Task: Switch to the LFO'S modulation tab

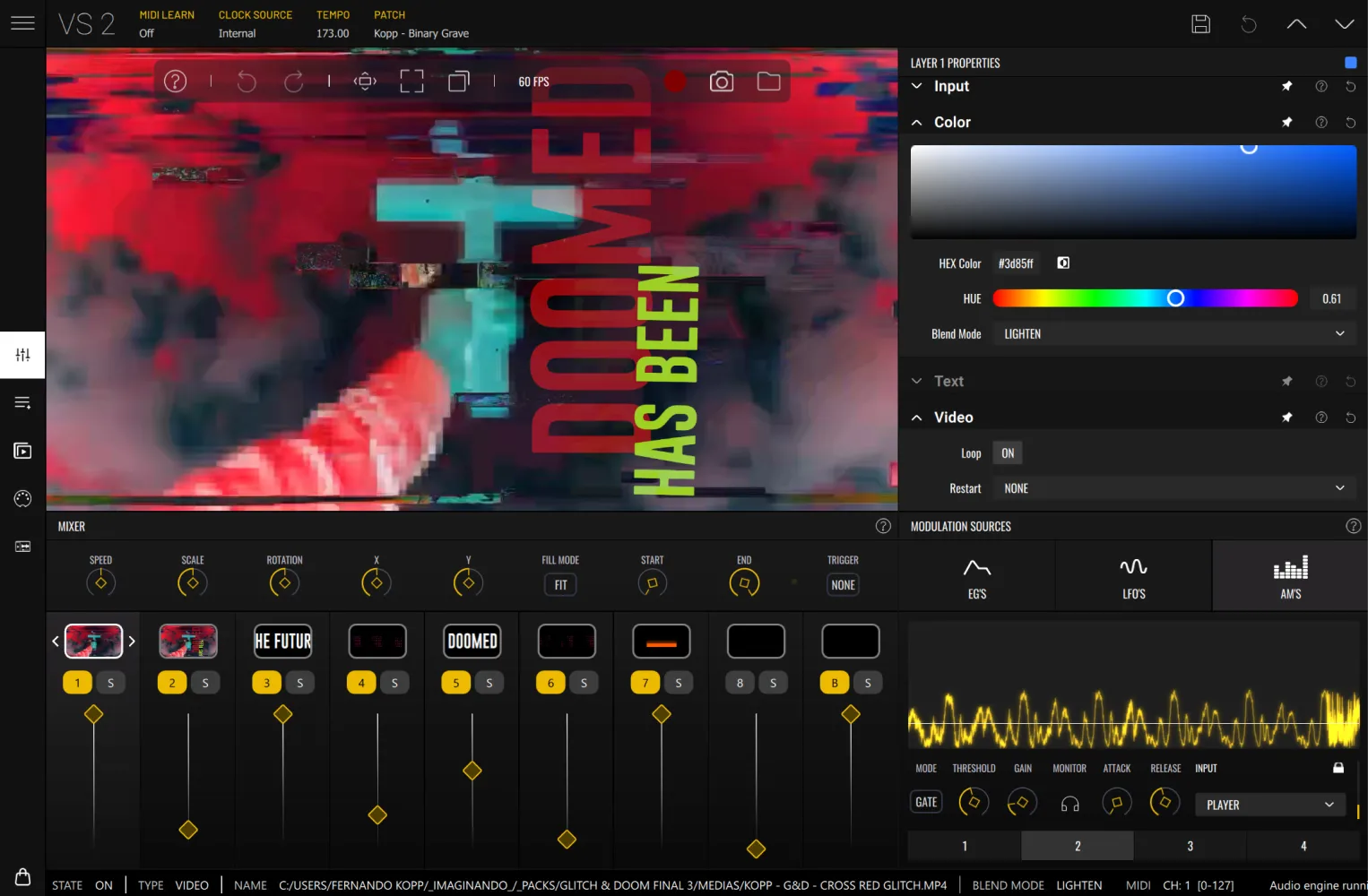Action: click(x=1133, y=575)
